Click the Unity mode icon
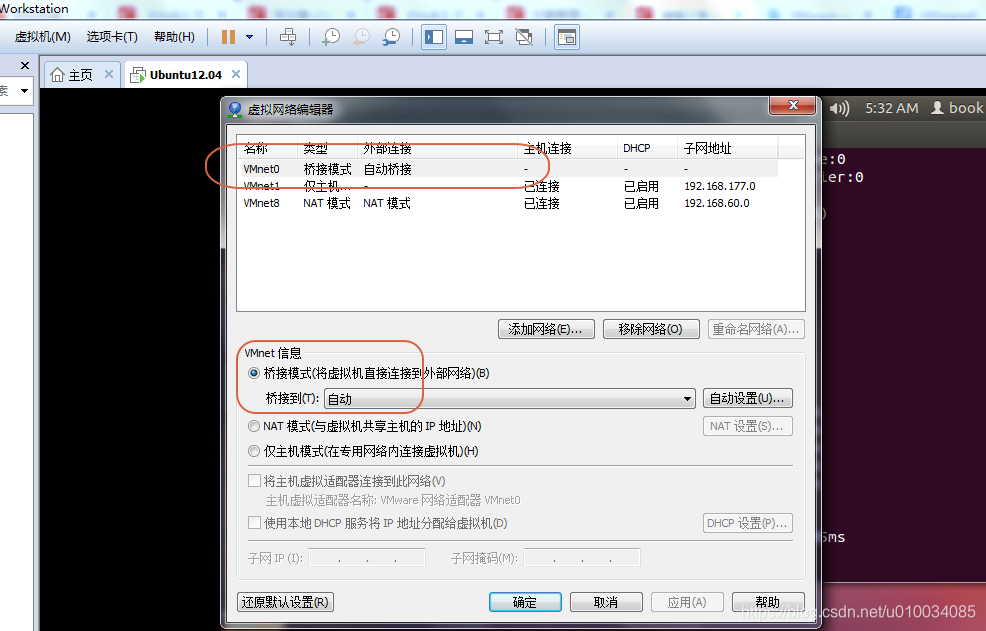The width and height of the screenshot is (986, 631). [x=524, y=37]
